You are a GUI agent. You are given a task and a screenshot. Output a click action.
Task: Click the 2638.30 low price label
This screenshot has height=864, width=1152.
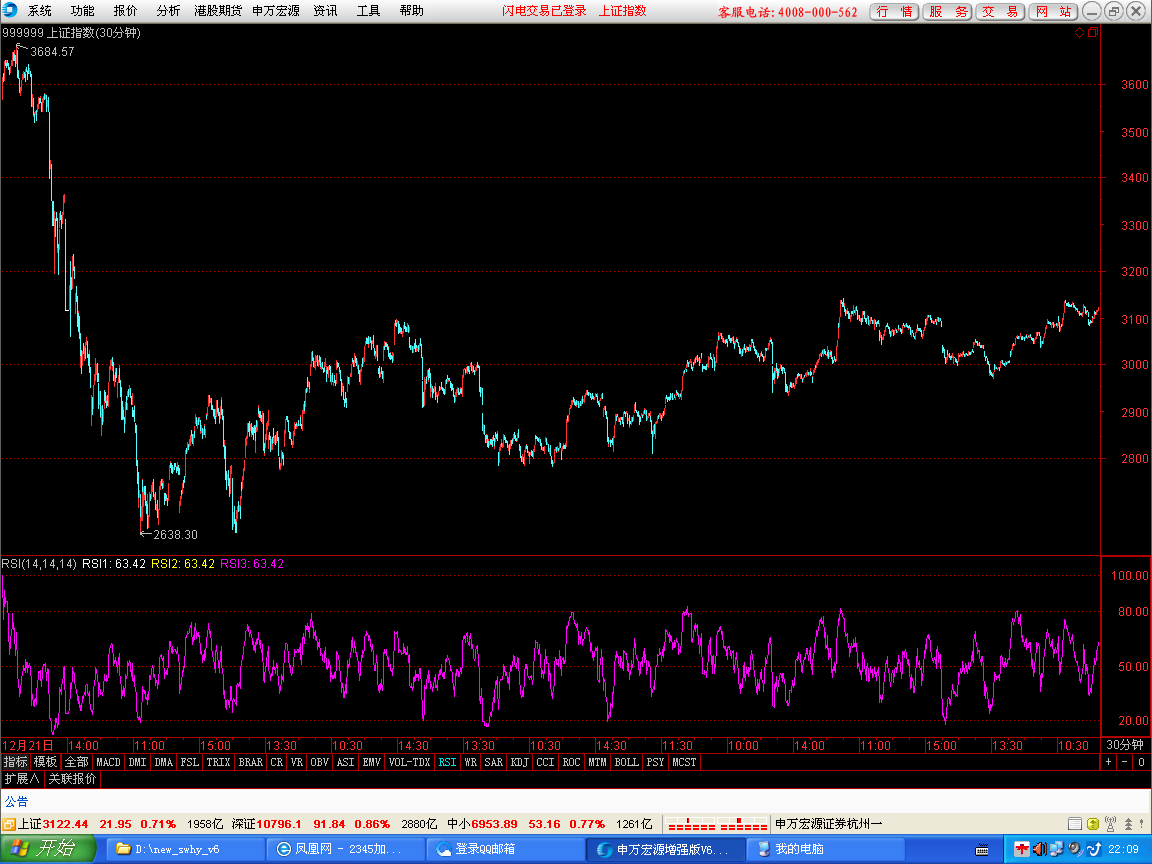(175, 534)
